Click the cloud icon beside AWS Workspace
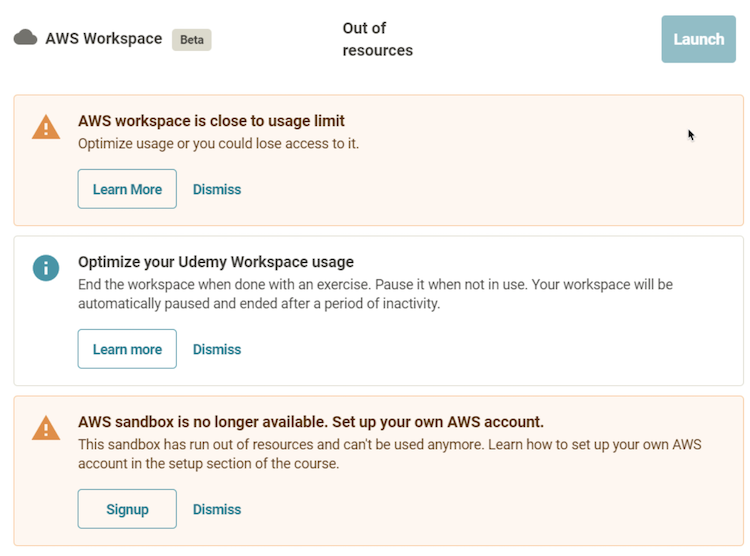 25,38
